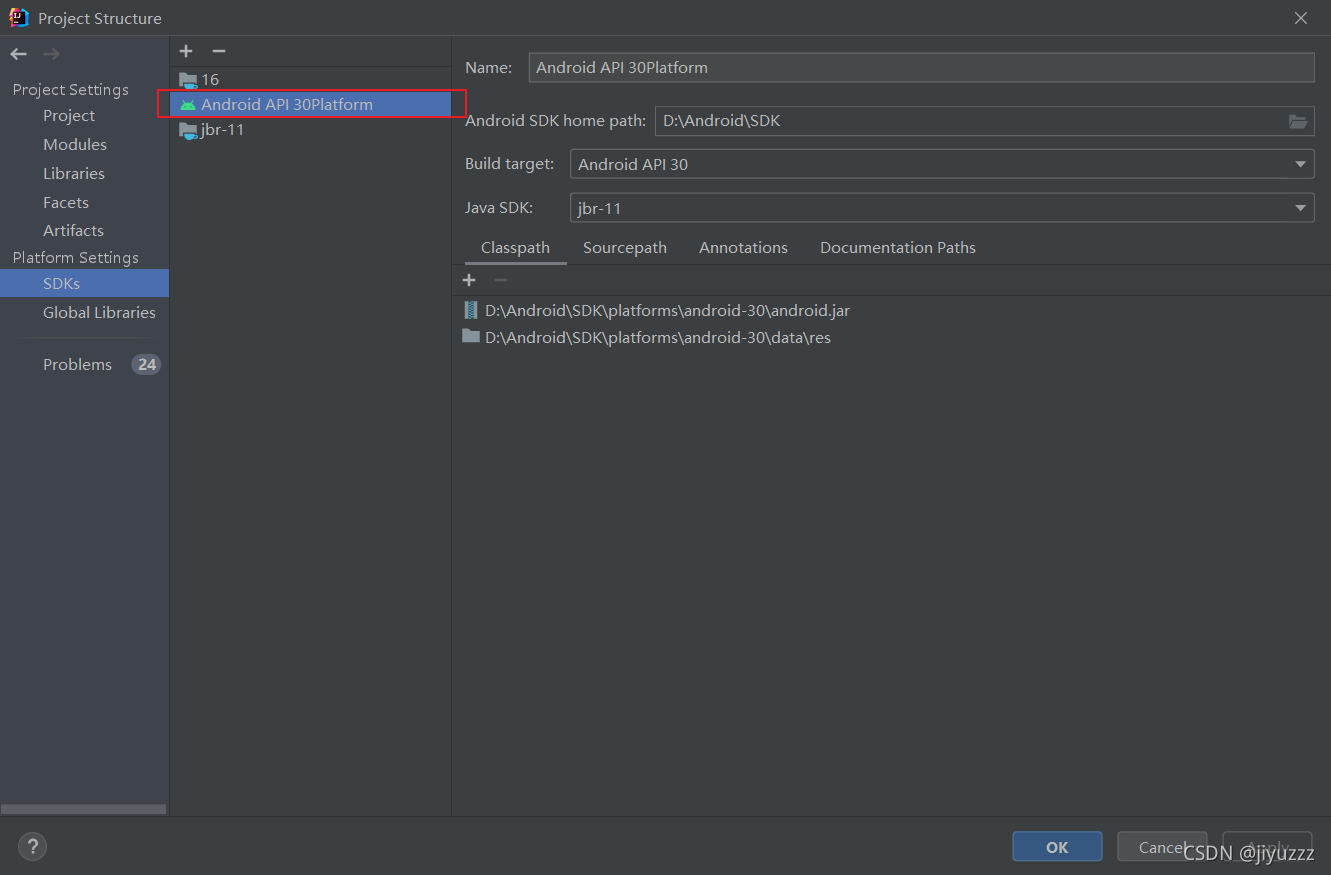Screen dimensions: 1331x875
Task: Open the Modules settings page
Action: (75, 144)
